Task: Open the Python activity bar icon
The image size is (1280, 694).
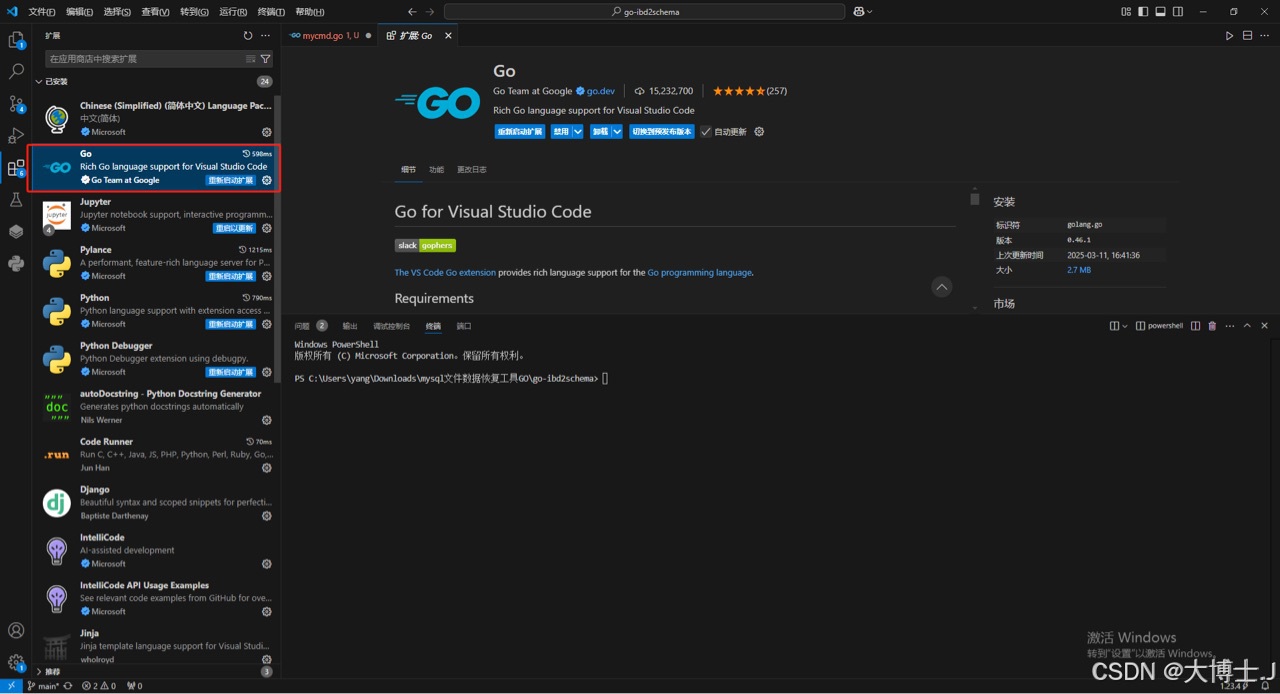Action: pyautogui.click(x=16, y=264)
